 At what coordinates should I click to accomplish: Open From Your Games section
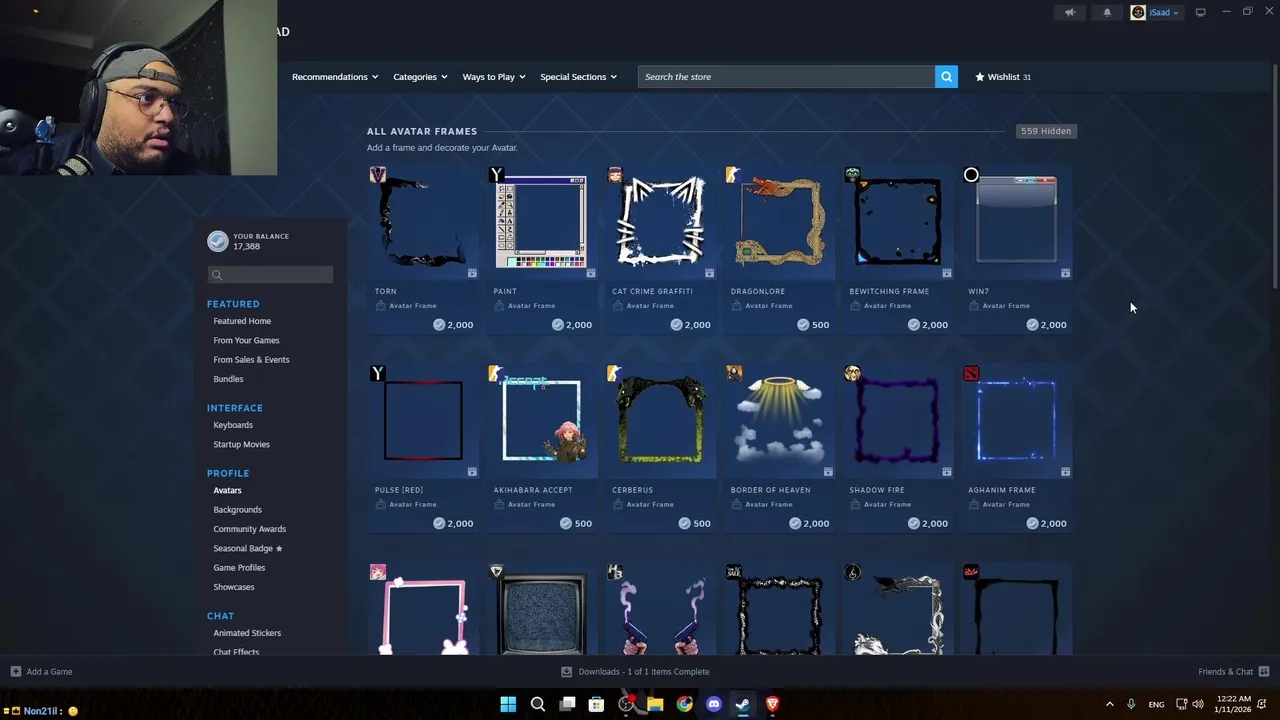coord(246,340)
